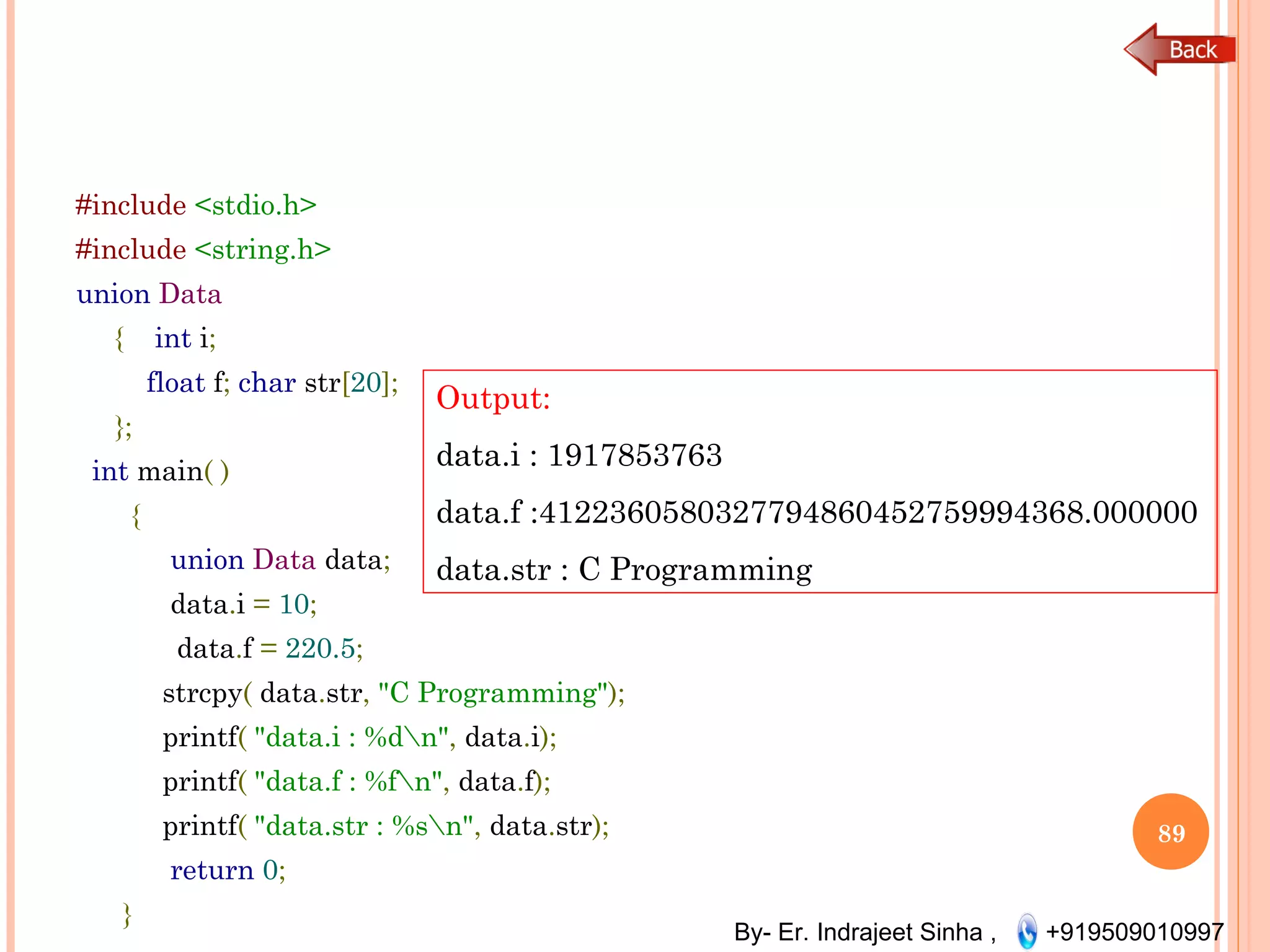This screenshot has height=952, width=1270.
Task: Click the return 0; statement
Action: click(x=228, y=870)
